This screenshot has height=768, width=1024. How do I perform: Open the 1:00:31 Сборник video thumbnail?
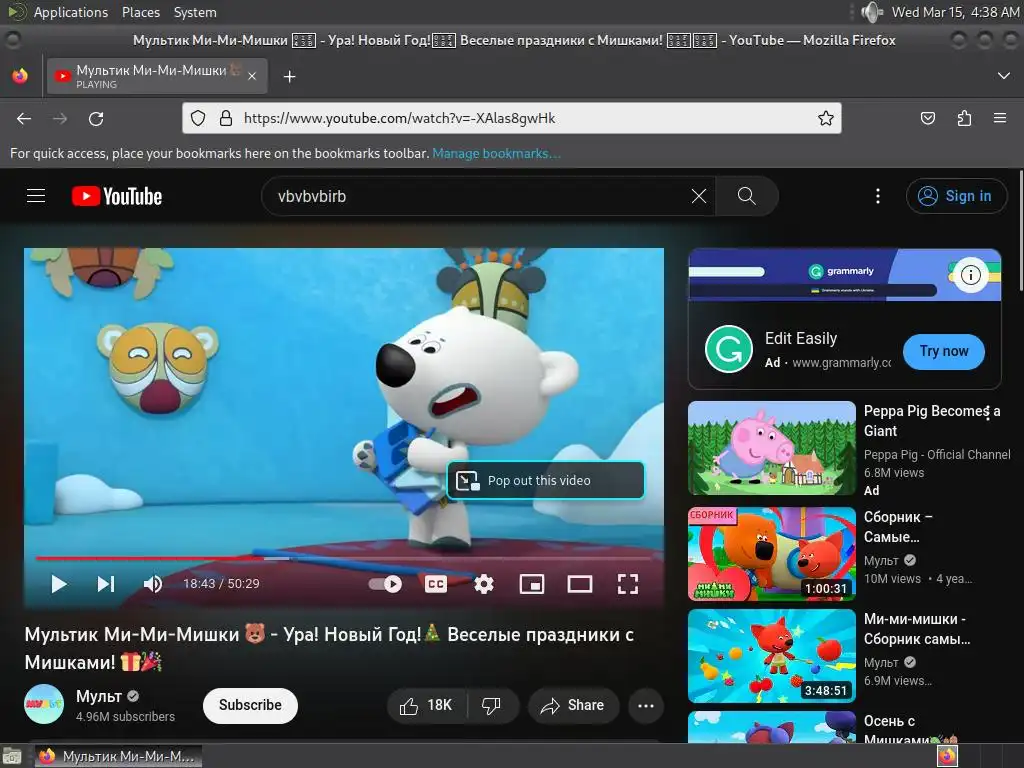pos(772,554)
